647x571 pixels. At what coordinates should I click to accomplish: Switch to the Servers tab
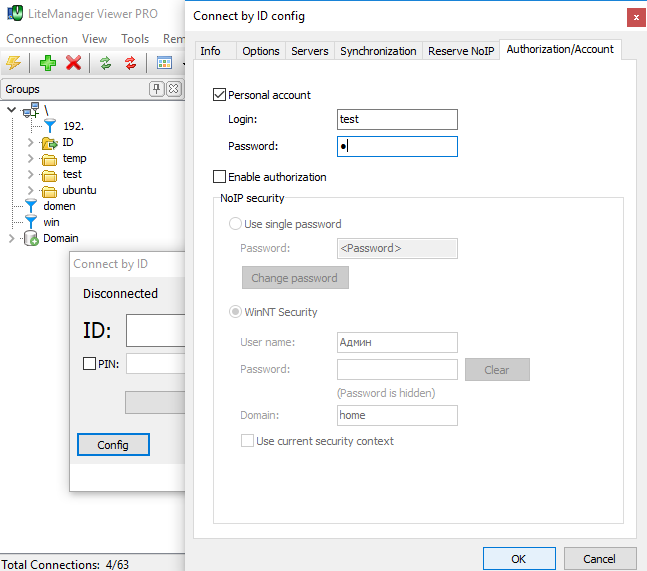click(x=310, y=51)
